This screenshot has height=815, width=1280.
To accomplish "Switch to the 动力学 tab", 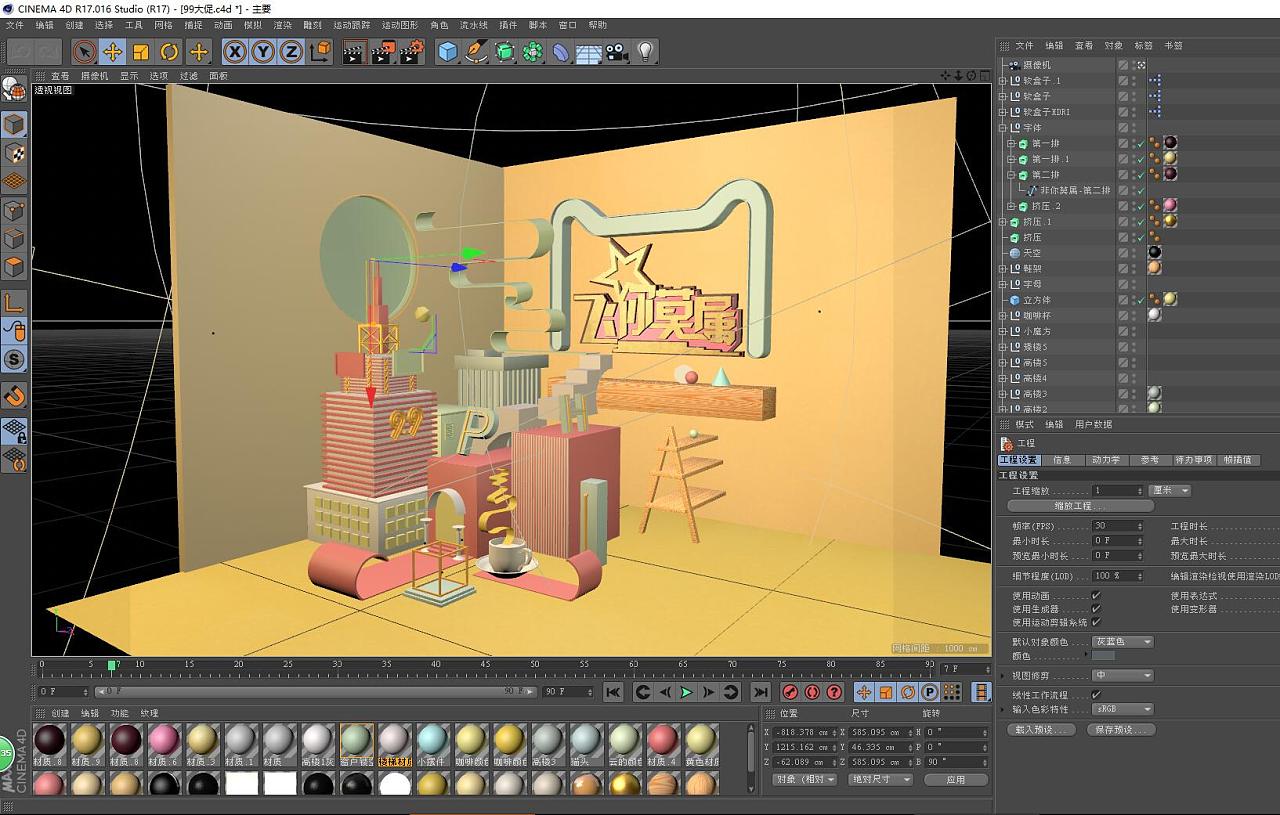I will pyautogui.click(x=1106, y=460).
